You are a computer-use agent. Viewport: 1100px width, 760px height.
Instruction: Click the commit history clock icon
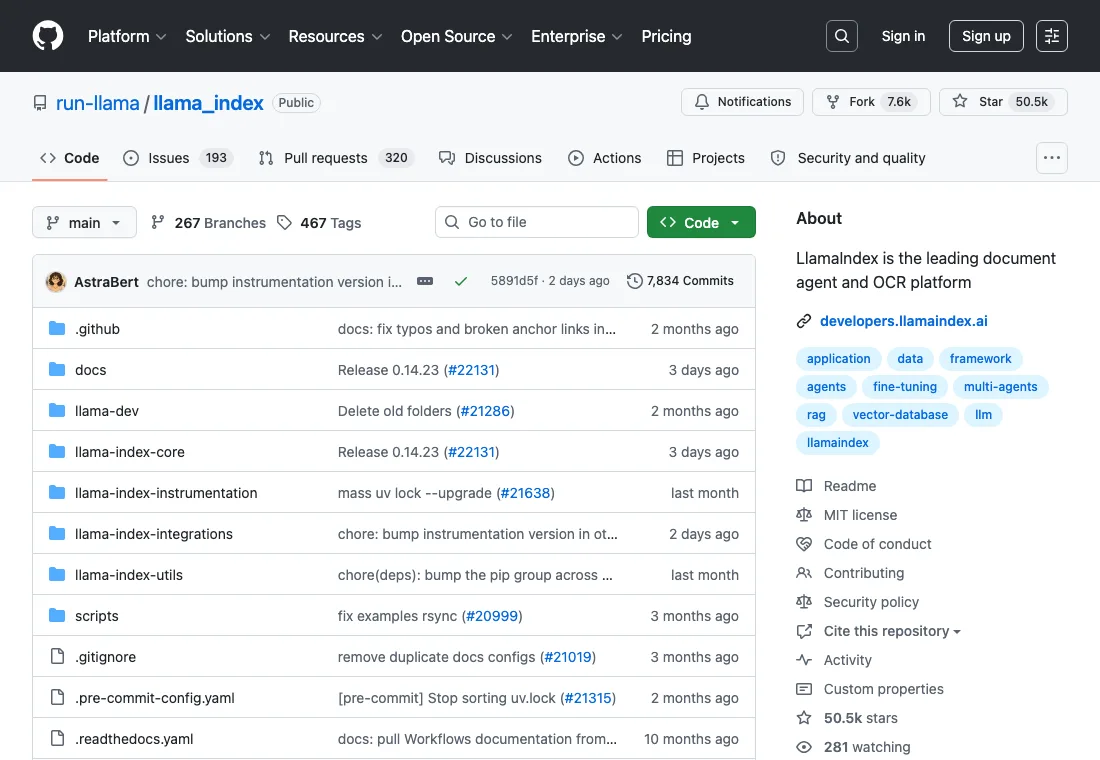click(x=634, y=281)
